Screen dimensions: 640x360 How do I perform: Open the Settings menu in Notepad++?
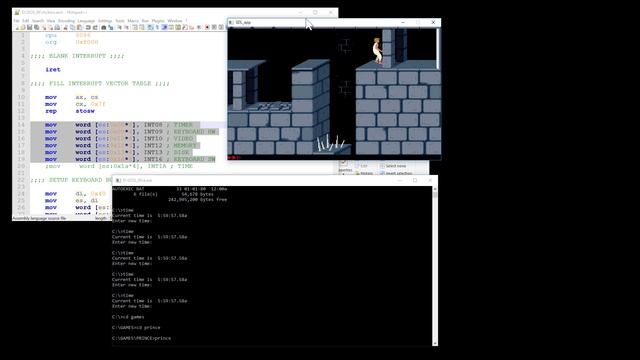coord(105,21)
